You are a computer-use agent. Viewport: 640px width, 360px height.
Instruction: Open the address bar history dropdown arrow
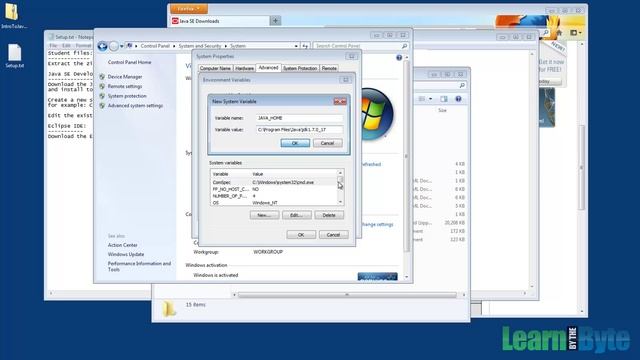pos(296,46)
